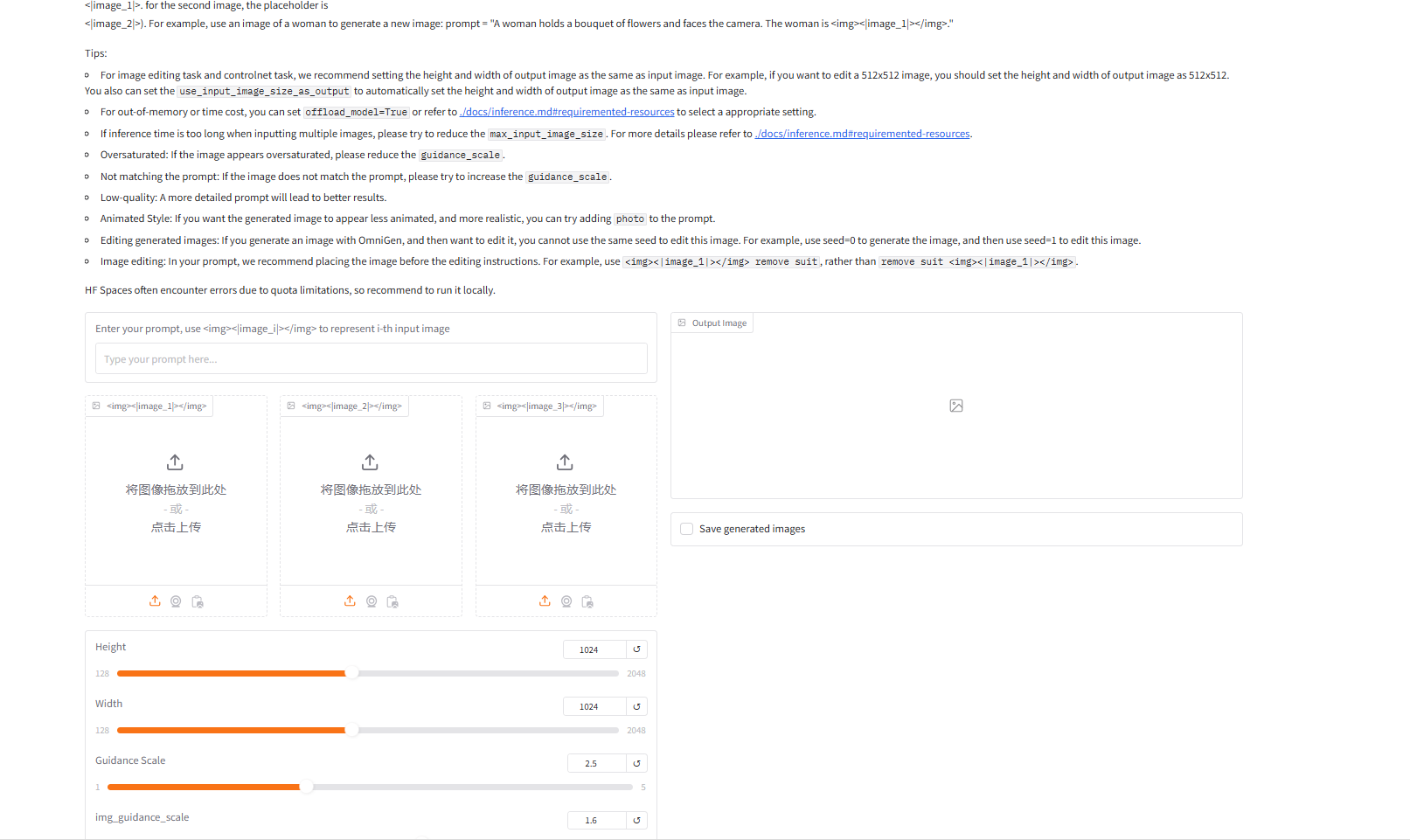Screen dimensions: 1410x840
Task: Click the img_guidance_scale field showing 1.6
Action: pos(596,820)
